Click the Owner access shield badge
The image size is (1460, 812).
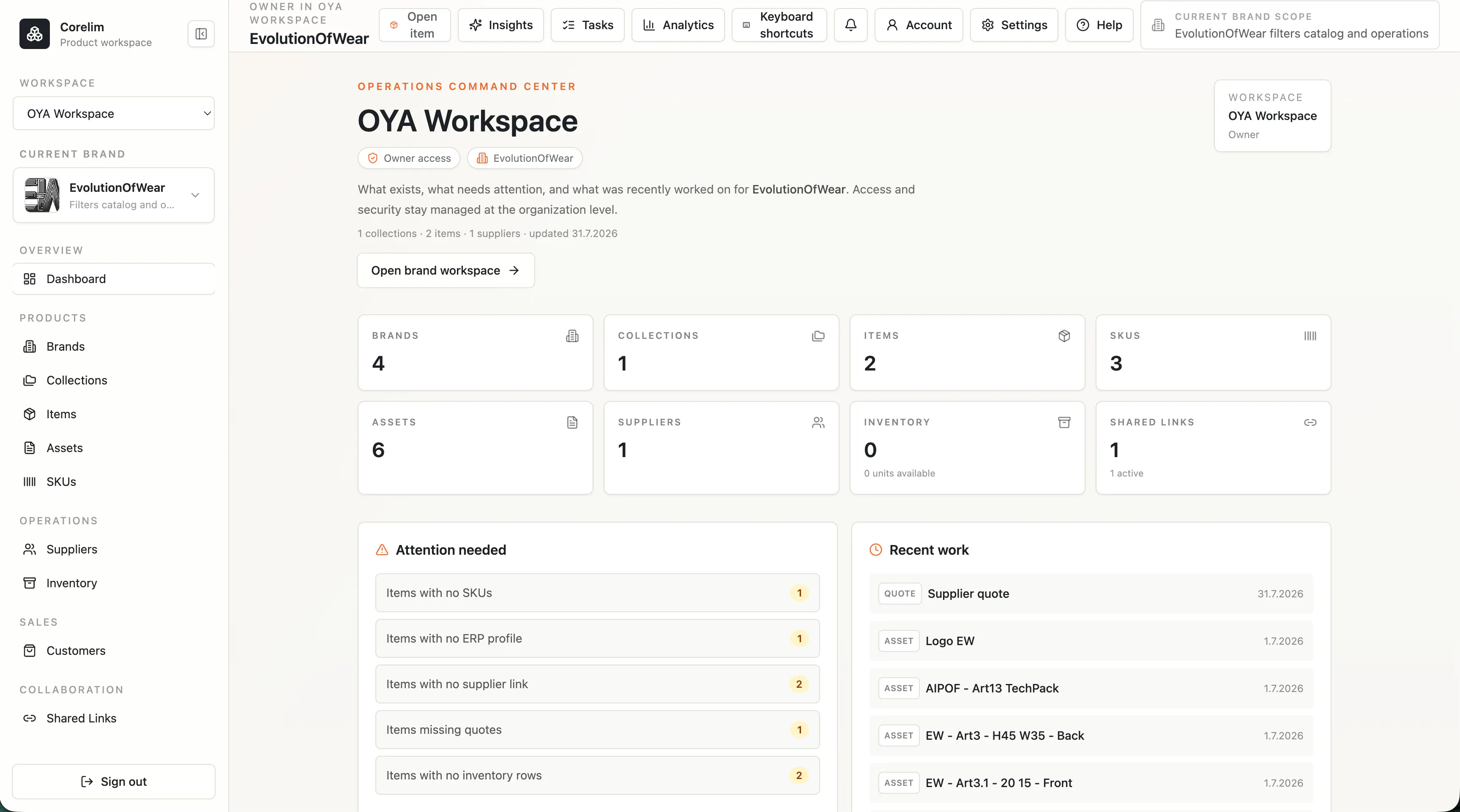409,158
